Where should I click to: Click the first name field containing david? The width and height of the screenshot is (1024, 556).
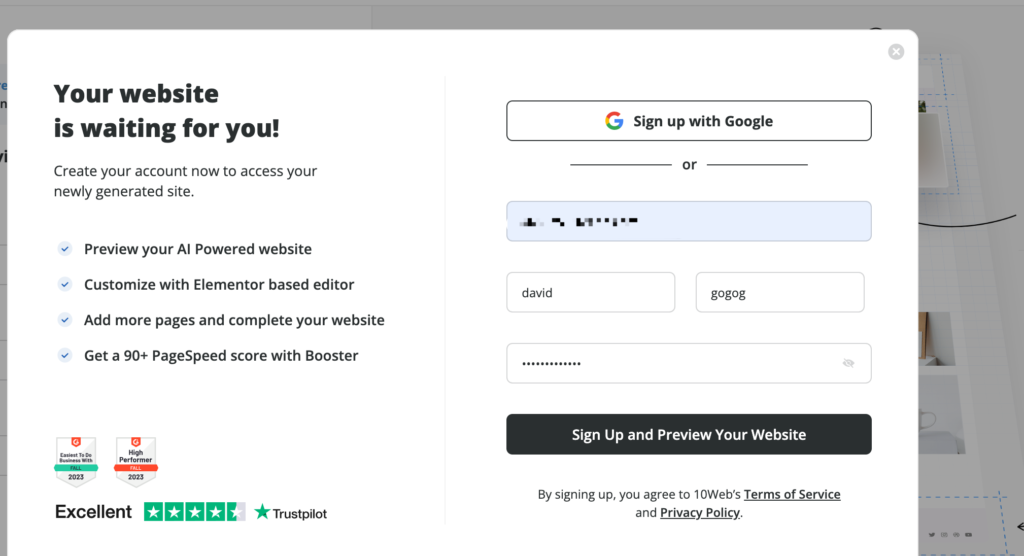point(591,293)
